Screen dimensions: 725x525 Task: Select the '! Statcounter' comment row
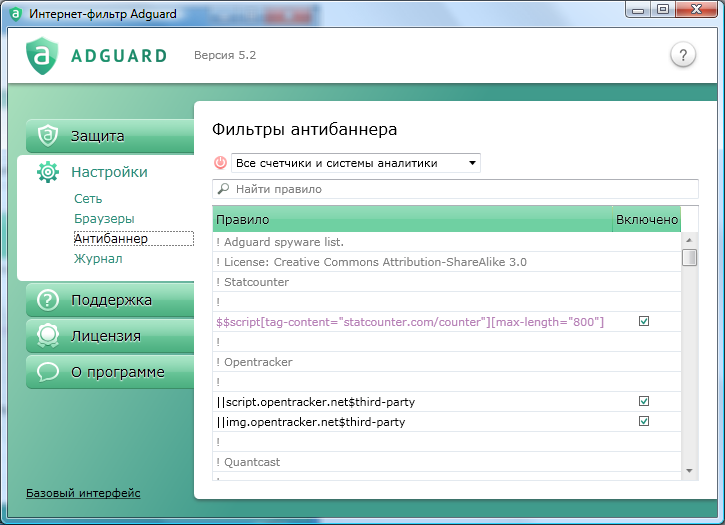point(447,282)
